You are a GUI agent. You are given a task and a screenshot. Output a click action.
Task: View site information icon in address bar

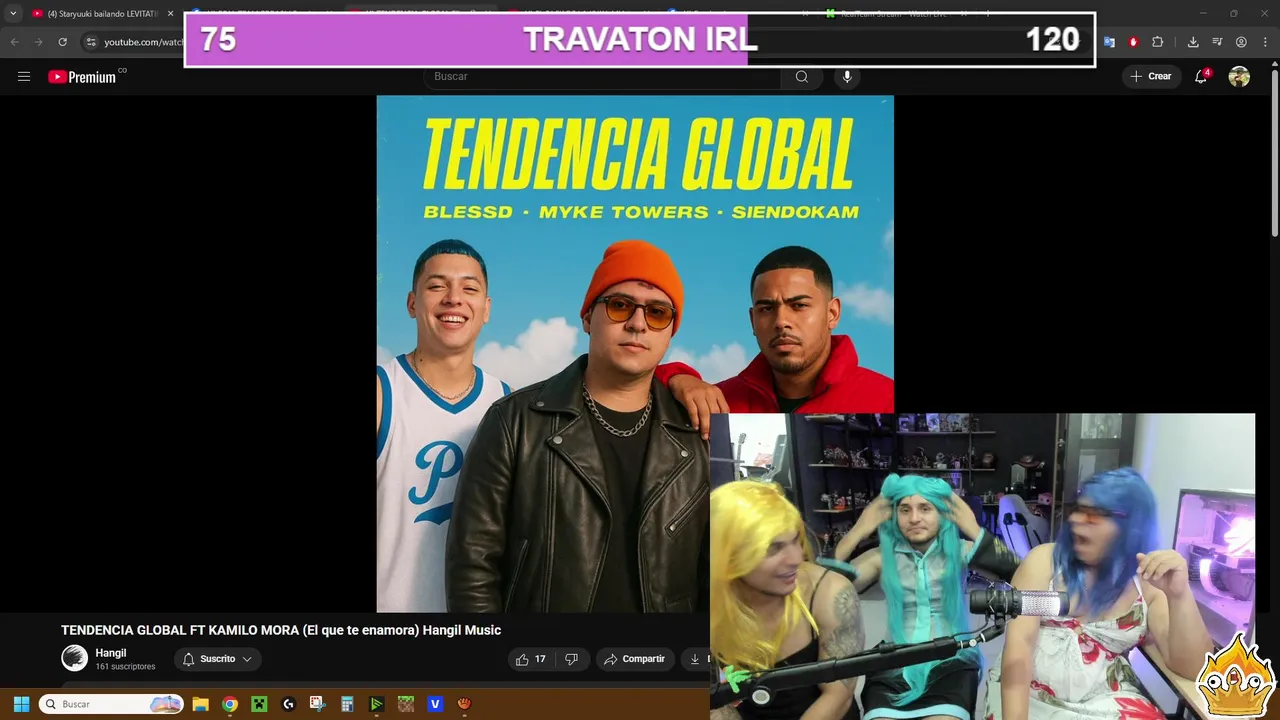(91, 42)
